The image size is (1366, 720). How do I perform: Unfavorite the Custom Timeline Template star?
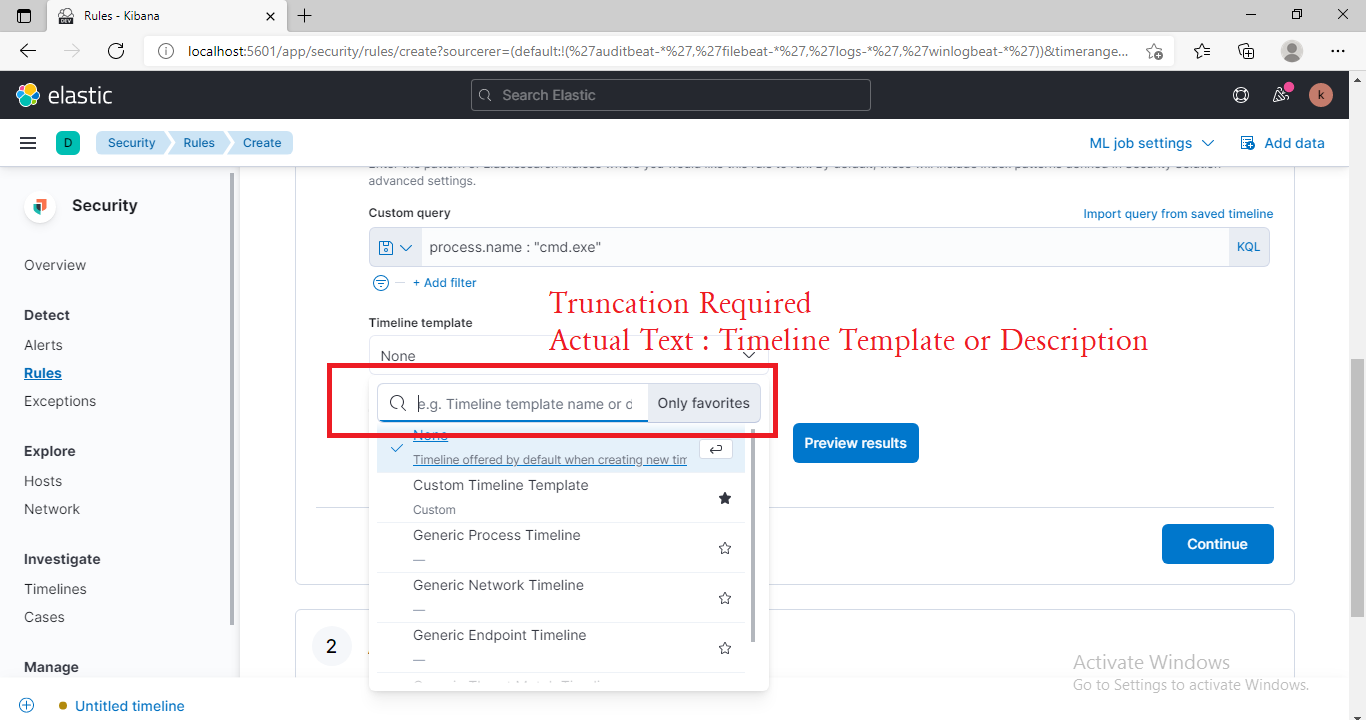point(724,497)
